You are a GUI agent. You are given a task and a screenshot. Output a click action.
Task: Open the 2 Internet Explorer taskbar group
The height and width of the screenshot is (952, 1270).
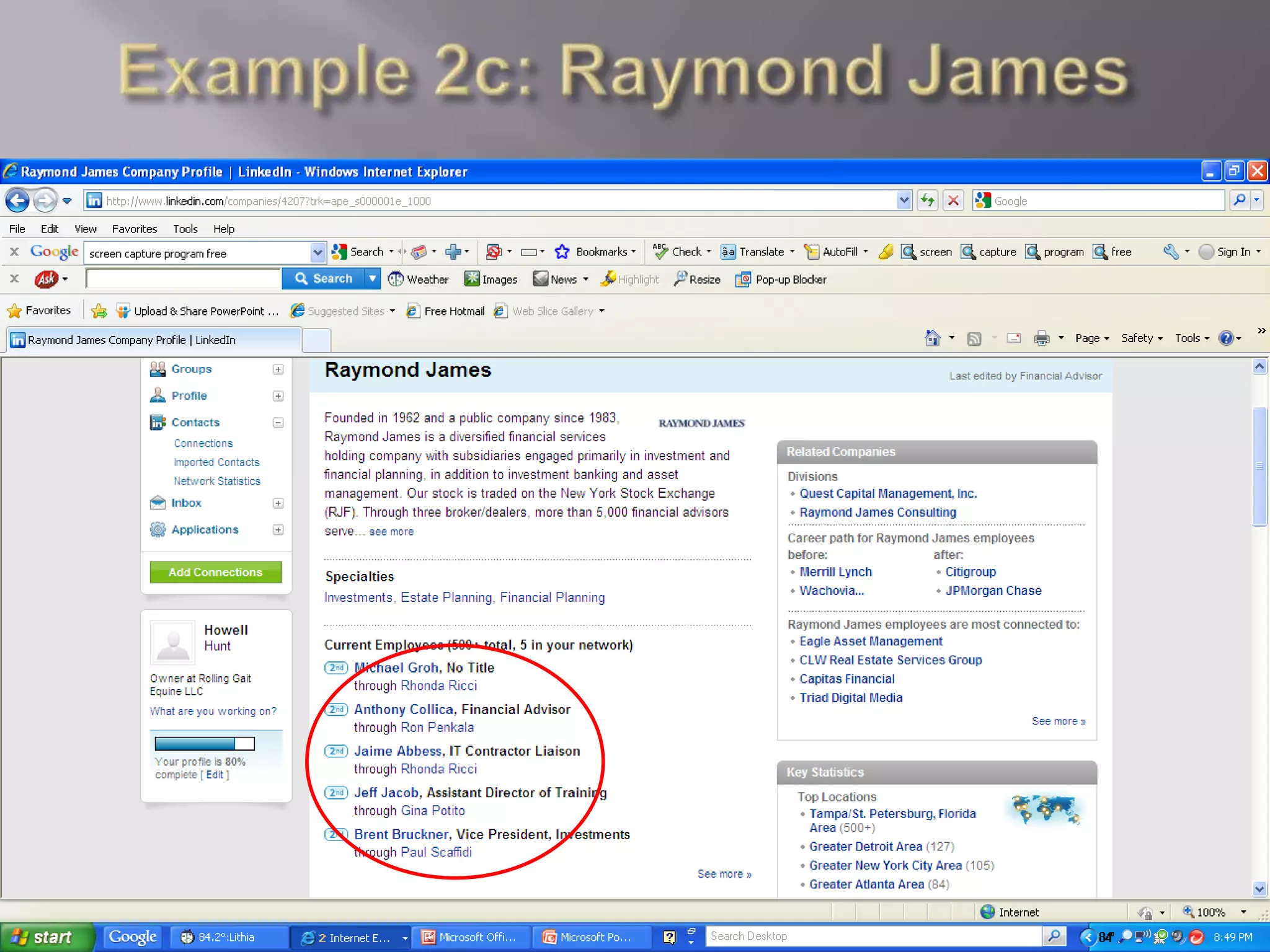pyautogui.click(x=352, y=937)
